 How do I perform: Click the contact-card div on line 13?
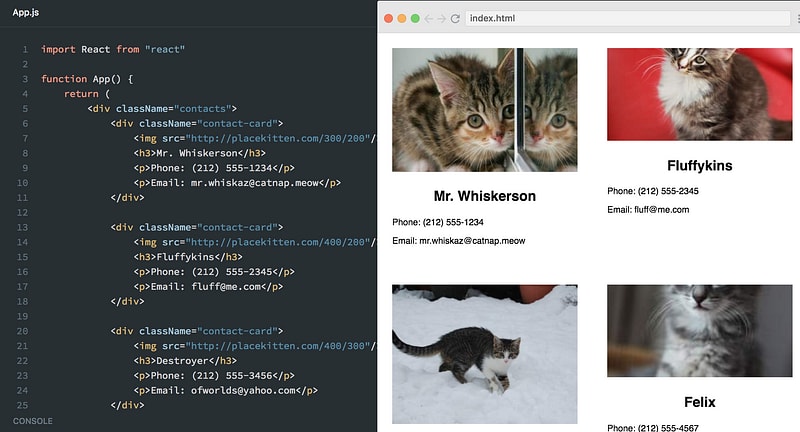(196, 227)
